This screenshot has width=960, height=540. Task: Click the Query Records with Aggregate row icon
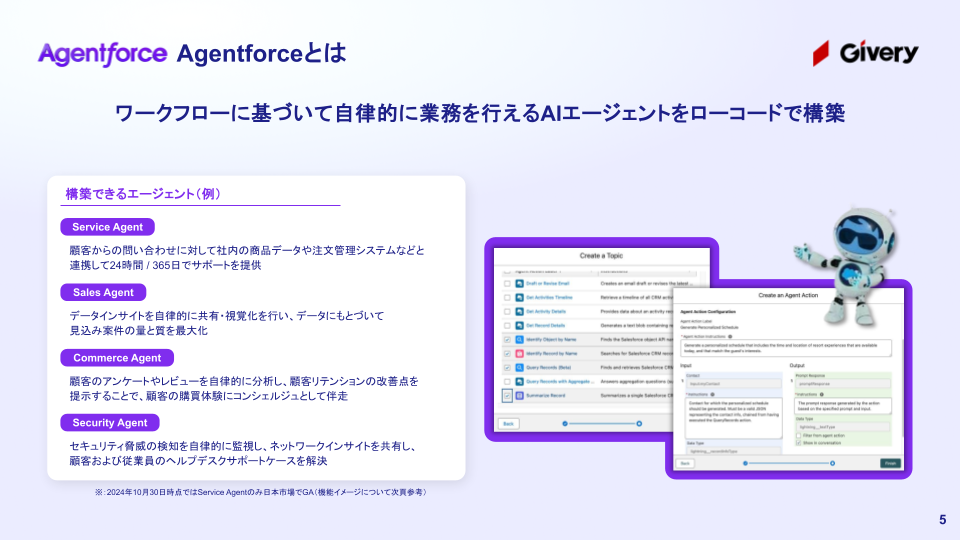pyautogui.click(x=519, y=381)
